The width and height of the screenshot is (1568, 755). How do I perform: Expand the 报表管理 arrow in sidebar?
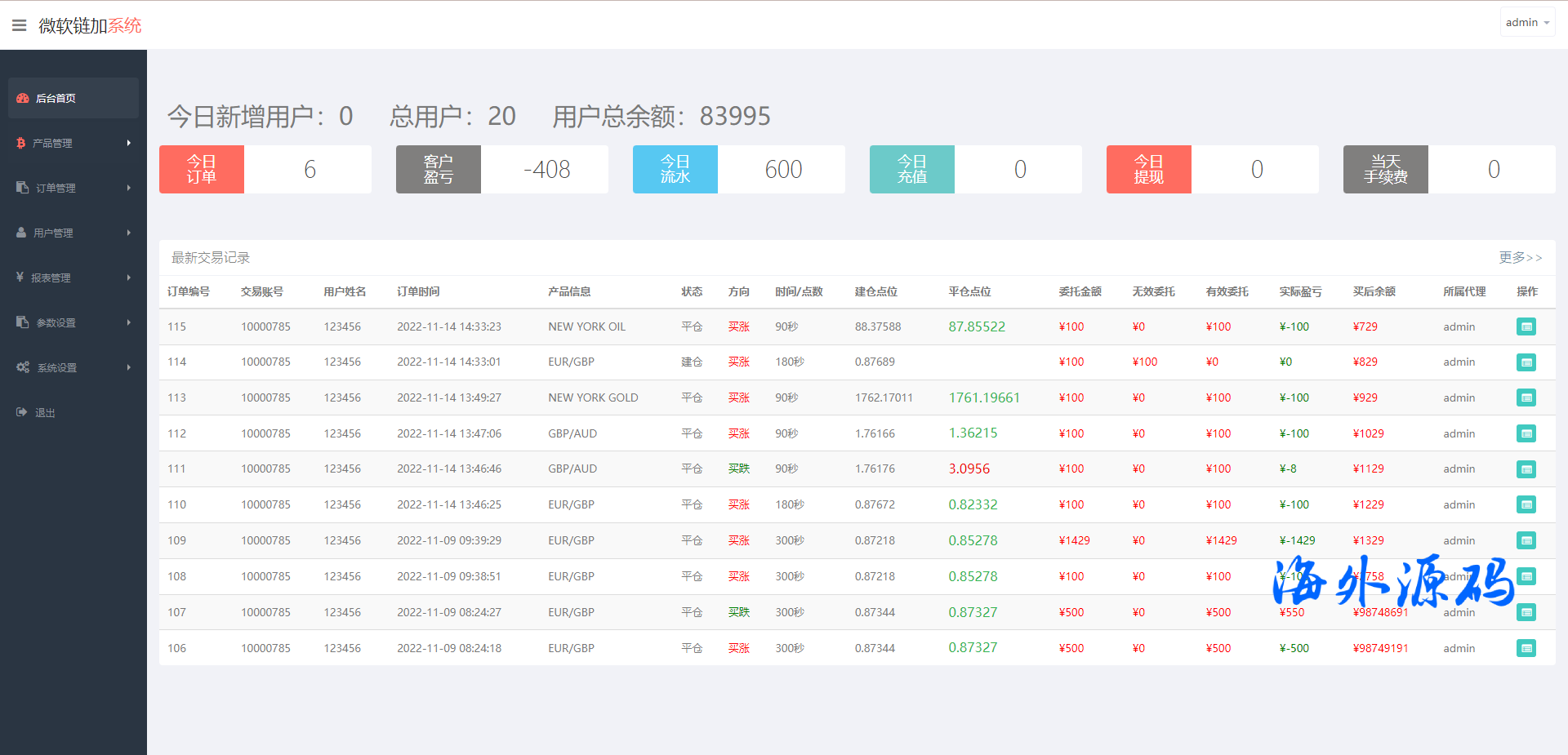(x=128, y=278)
